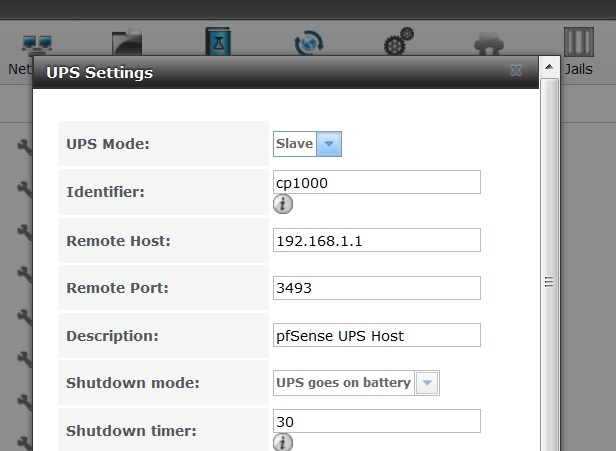Close the UPS Settings dialog
The height and width of the screenshot is (451, 616).
coord(516,71)
